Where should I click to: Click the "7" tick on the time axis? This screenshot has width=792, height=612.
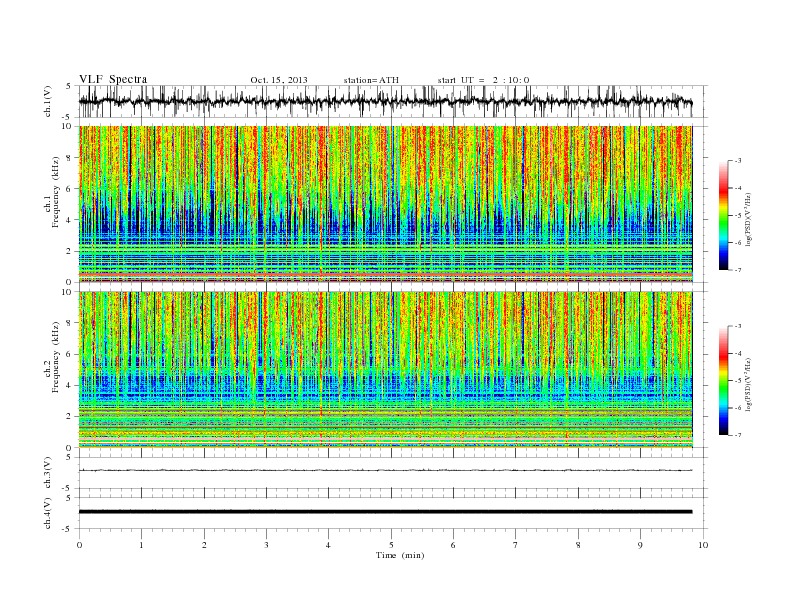[516, 545]
